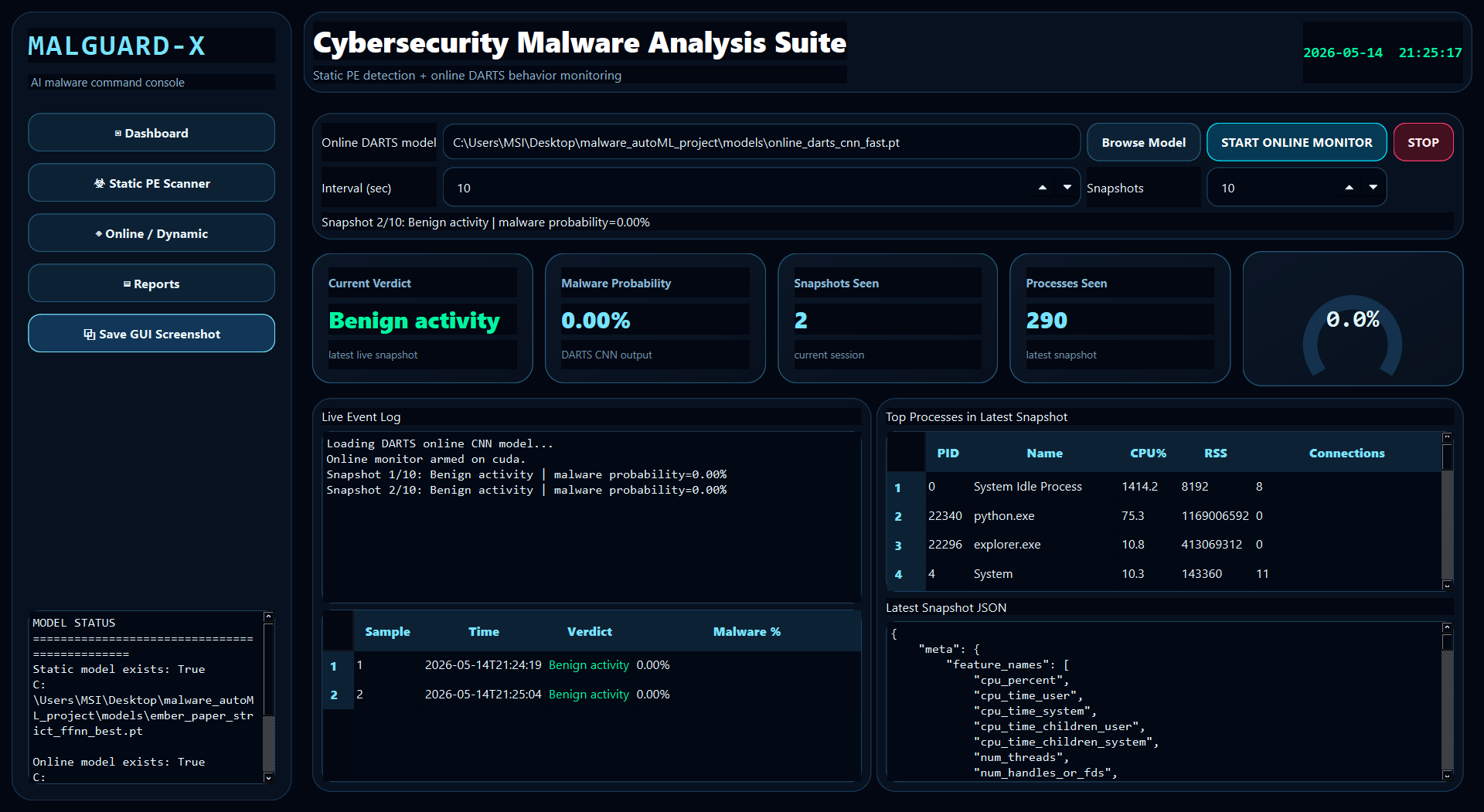Edit the Online DARTS model path field

tap(761, 142)
